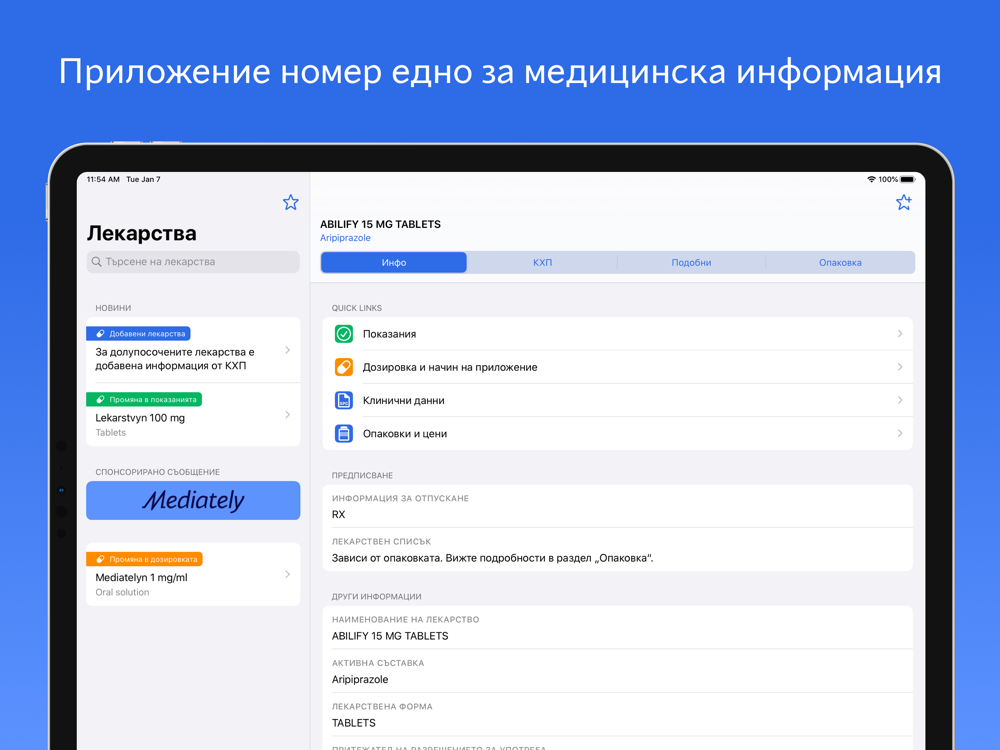Click the Лекарства sidebar heading
This screenshot has height=750, width=1000.
(x=142, y=233)
